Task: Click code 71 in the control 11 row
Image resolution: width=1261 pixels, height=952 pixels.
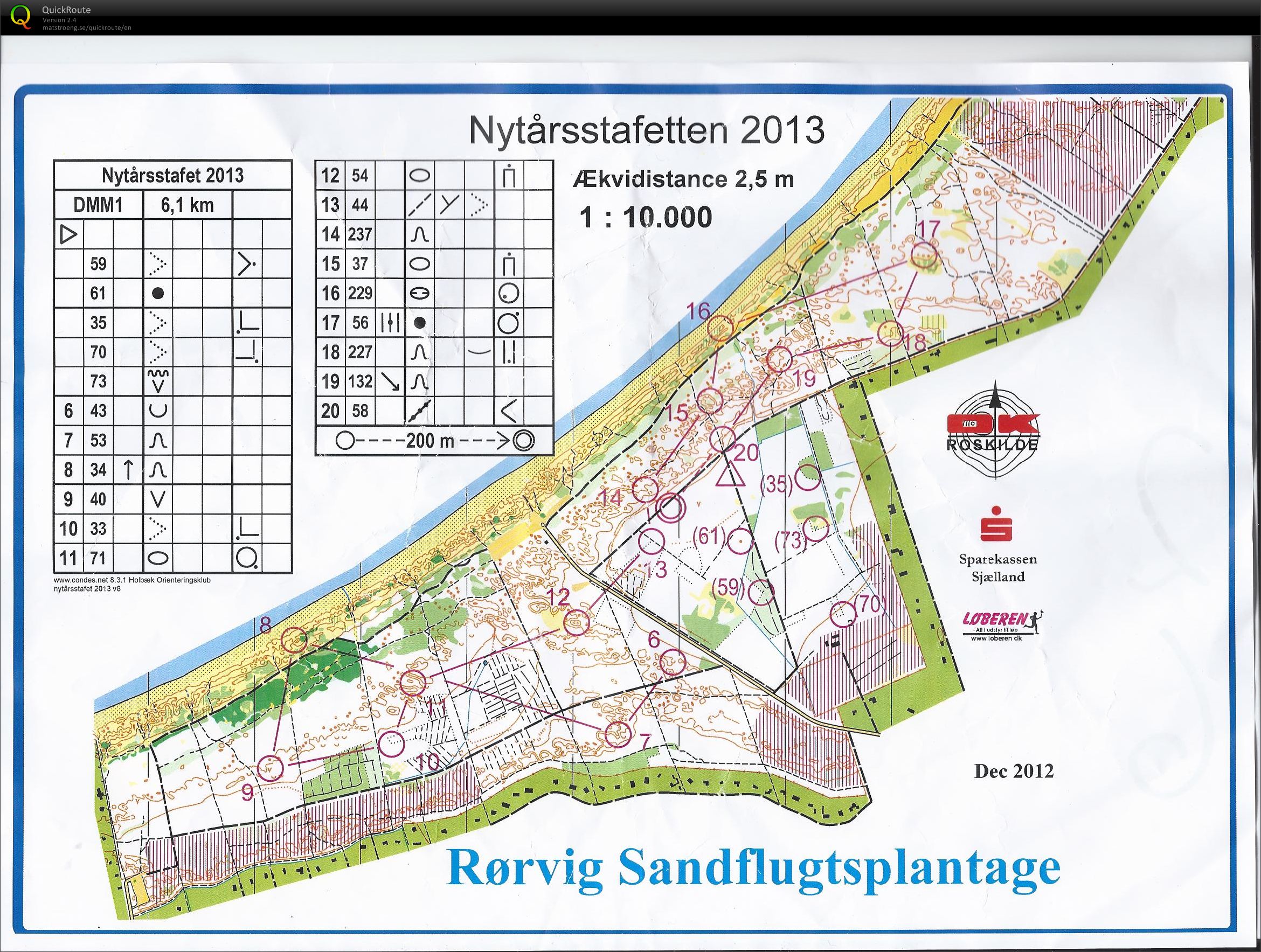Action: pyautogui.click(x=98, y=558)
